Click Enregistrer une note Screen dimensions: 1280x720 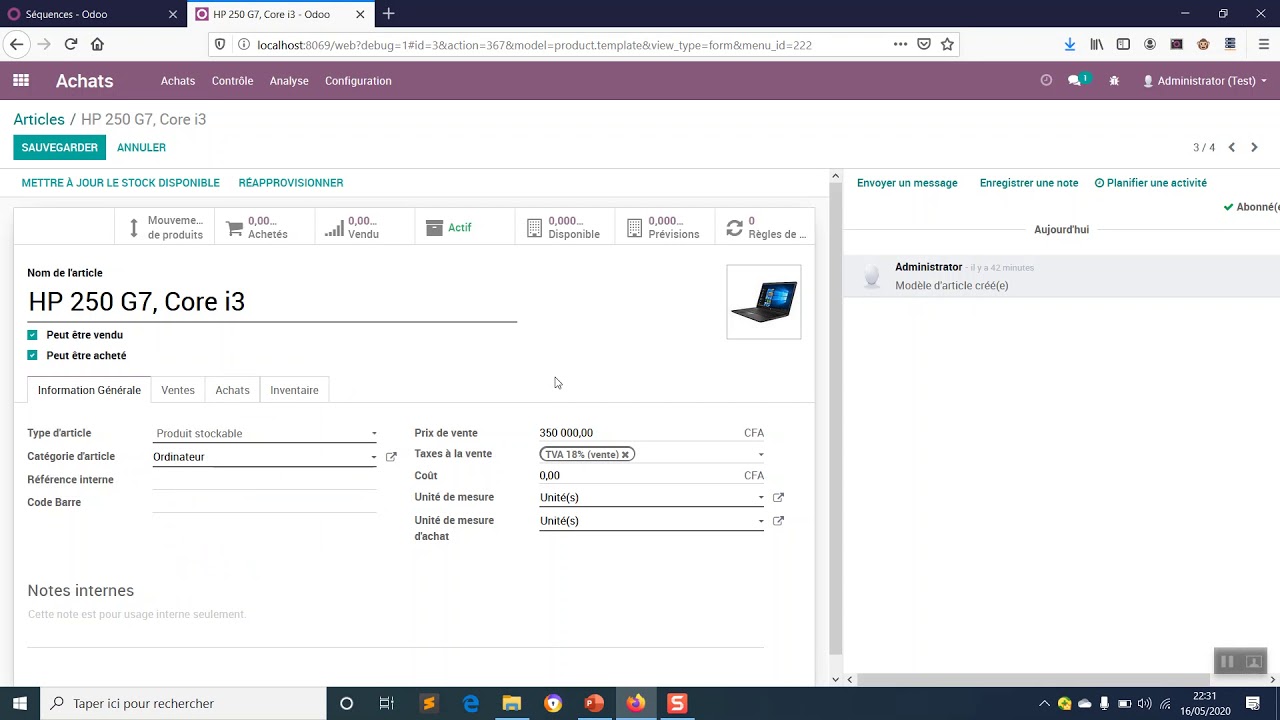click(x=1029, y=183)
